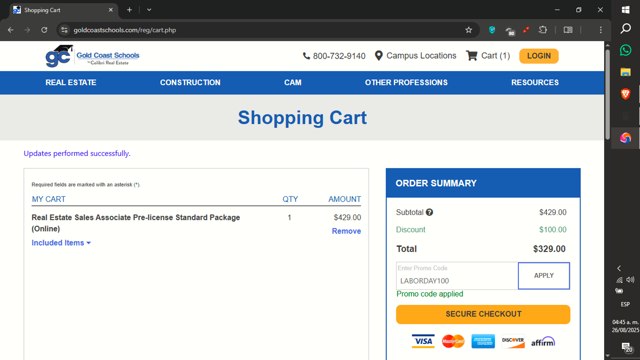Click the page vertical scrollbar
Image resolution: width=640 pixels, height=360 pixels.
click(607, 94)
